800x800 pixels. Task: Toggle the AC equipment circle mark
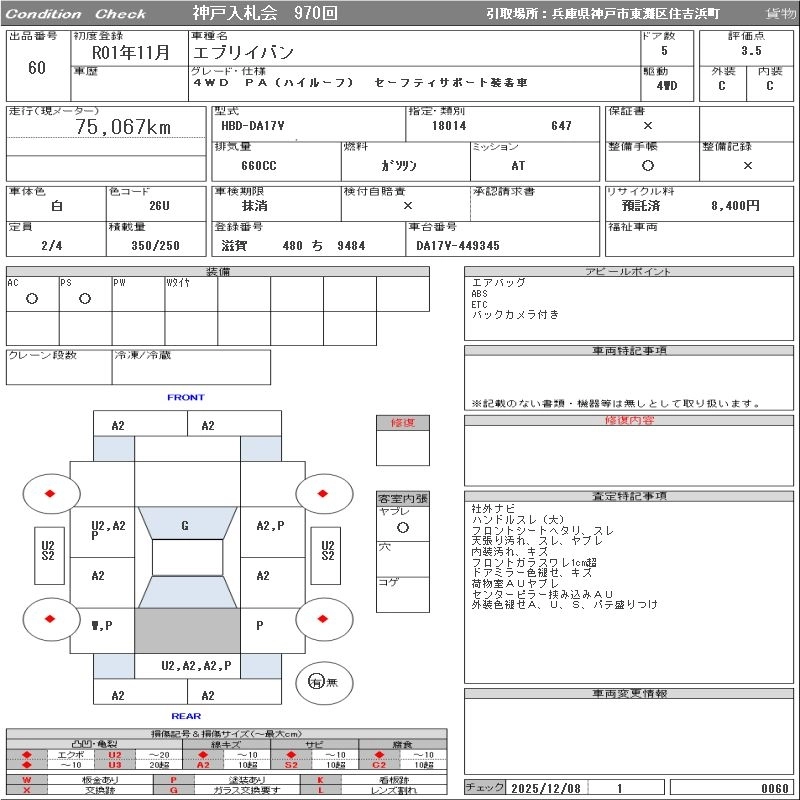[32, 298]
